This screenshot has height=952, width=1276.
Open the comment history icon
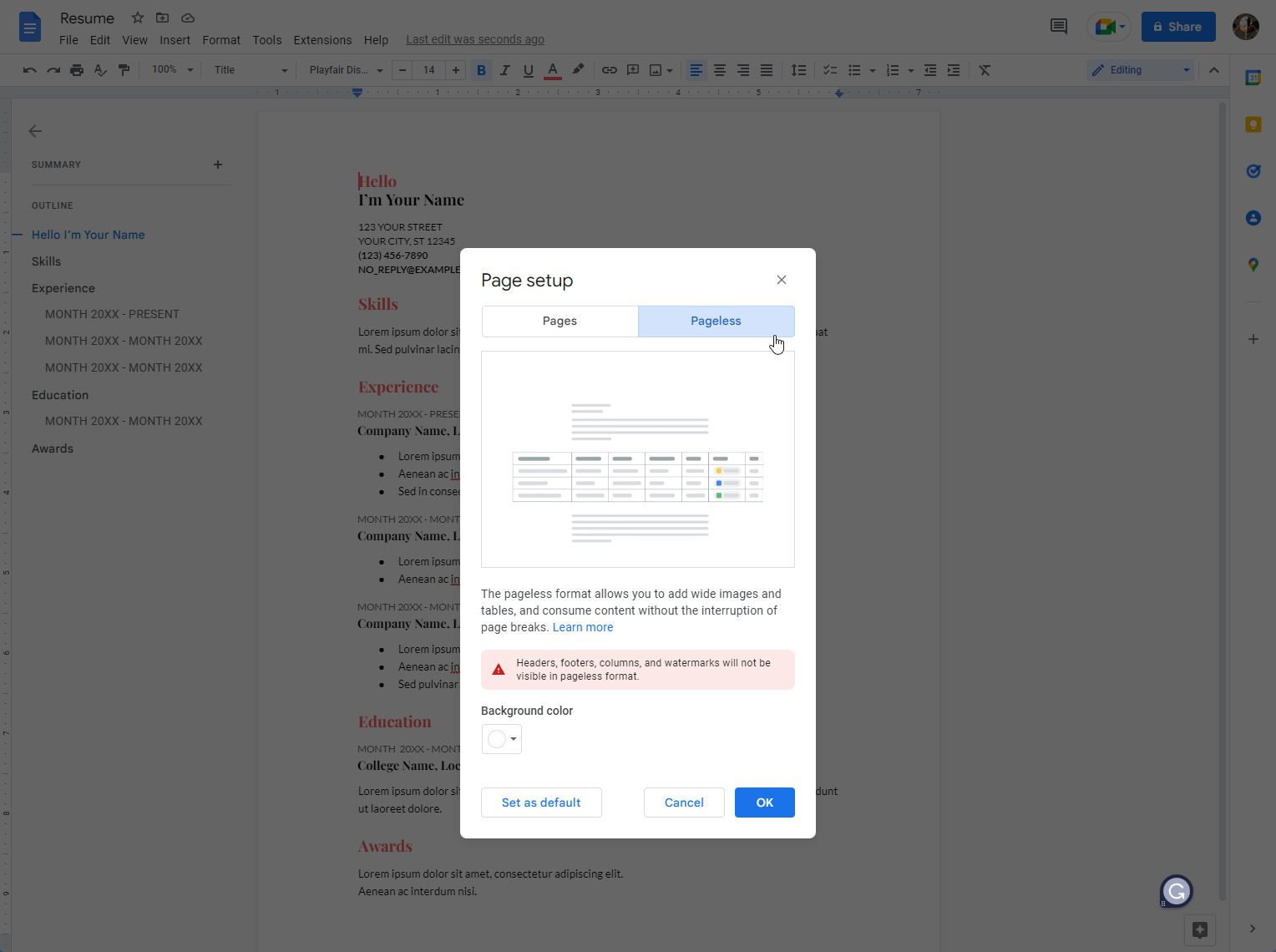tap(1058, 27)
